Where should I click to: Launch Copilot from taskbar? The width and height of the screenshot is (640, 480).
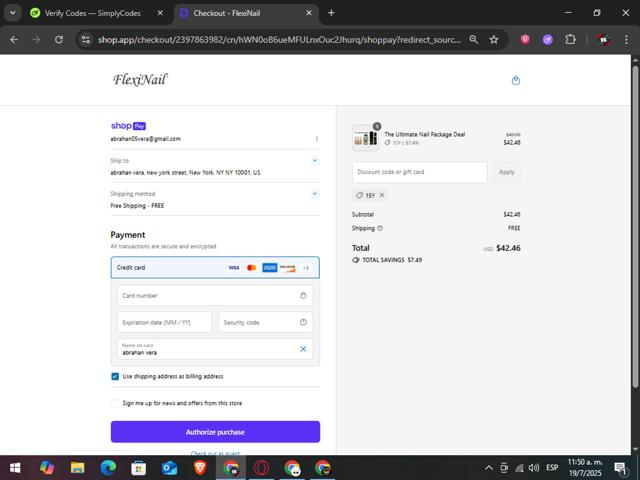tap(47, 468)
